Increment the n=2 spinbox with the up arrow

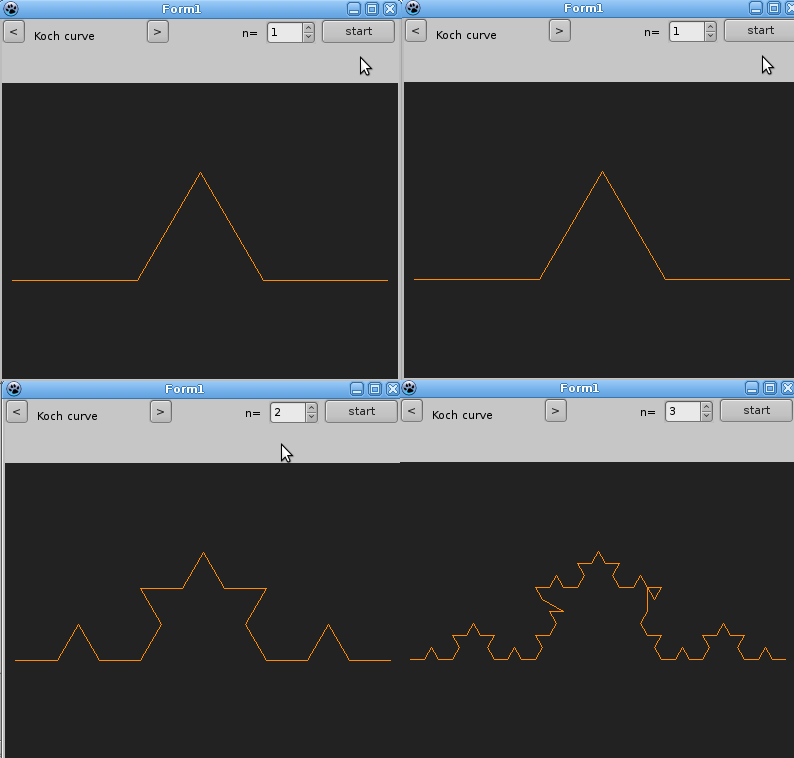click(311, 407)
